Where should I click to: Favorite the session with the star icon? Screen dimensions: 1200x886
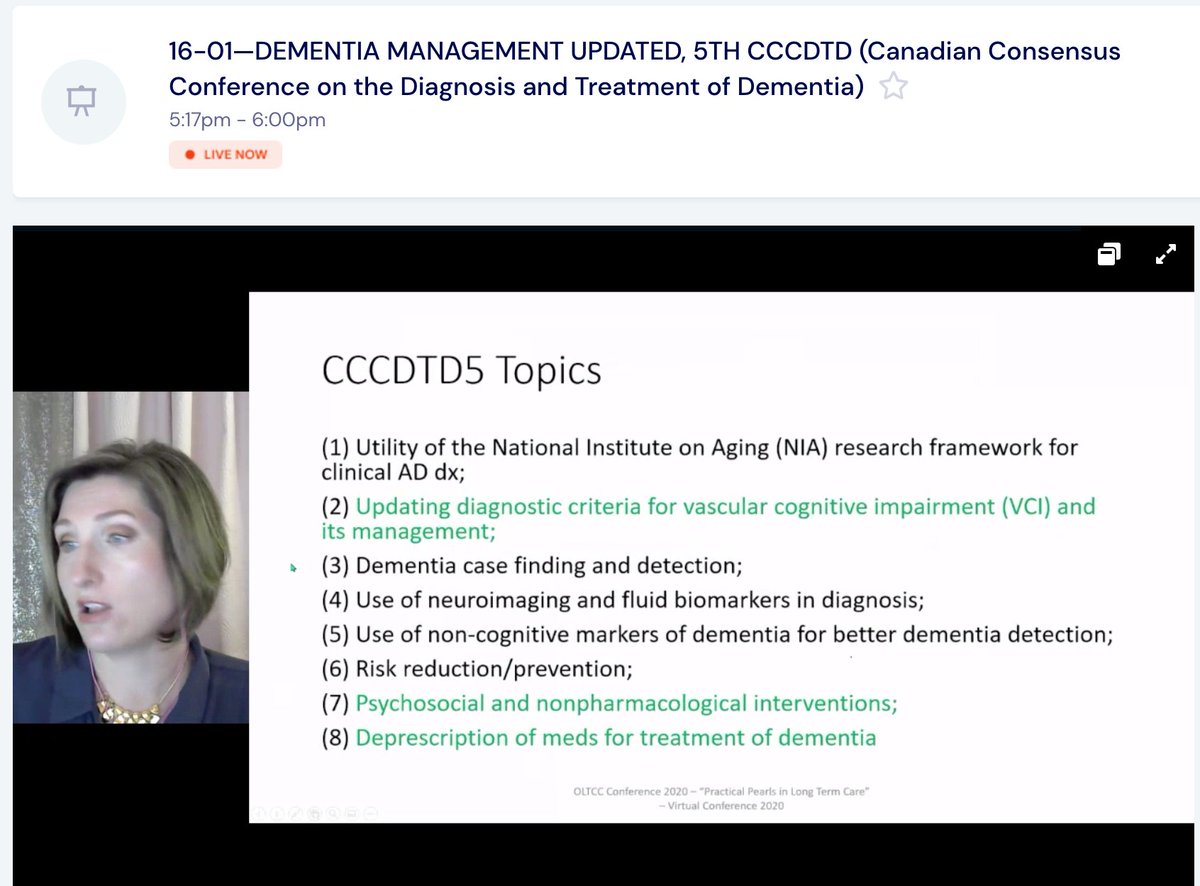(x=893, y=87)
